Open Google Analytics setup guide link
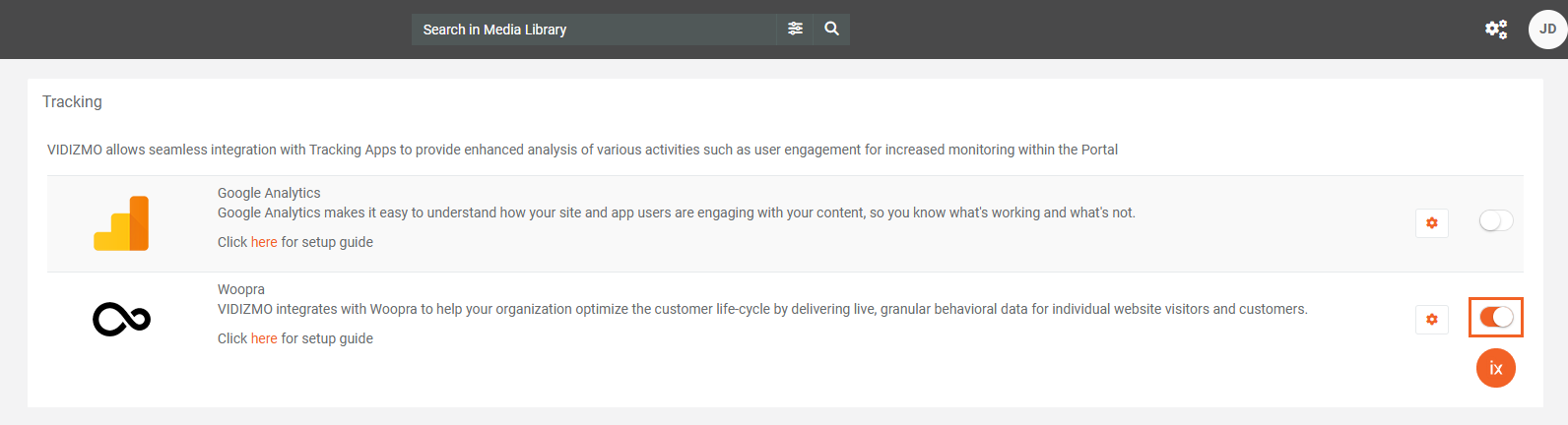Viewport: 1568px width, 425px height. click(x=264, y=242)
